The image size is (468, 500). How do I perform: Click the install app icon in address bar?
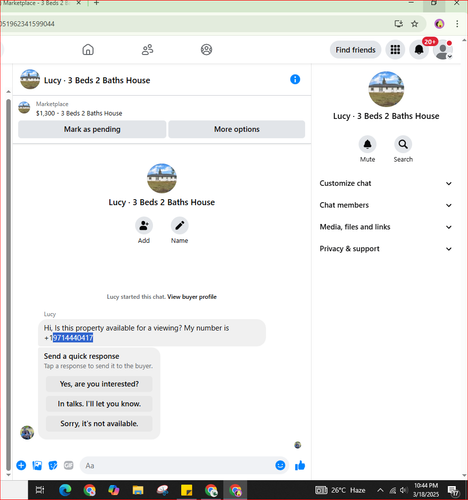click(399, 24)
